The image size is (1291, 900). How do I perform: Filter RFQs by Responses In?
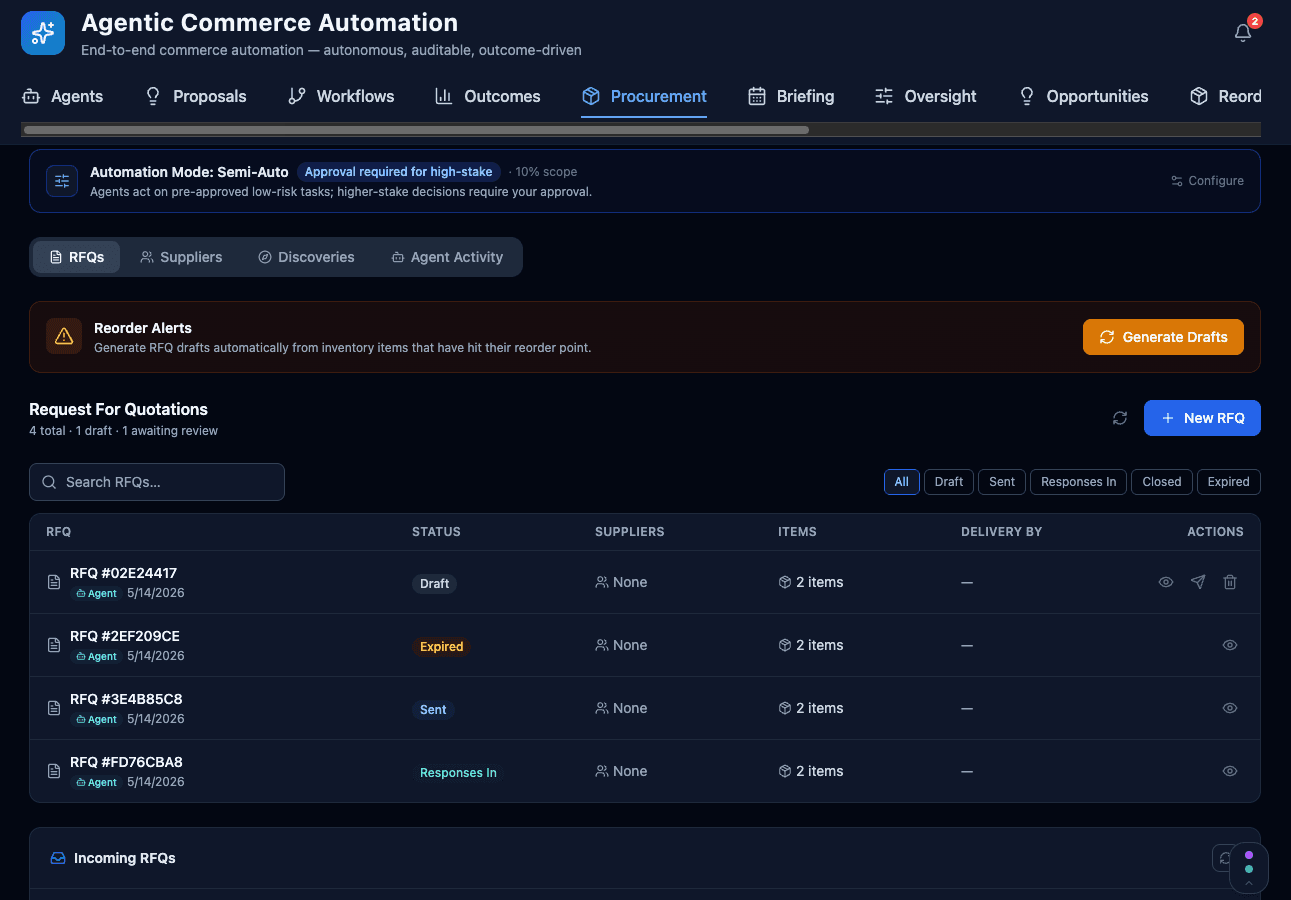[x=1078, y=482]
